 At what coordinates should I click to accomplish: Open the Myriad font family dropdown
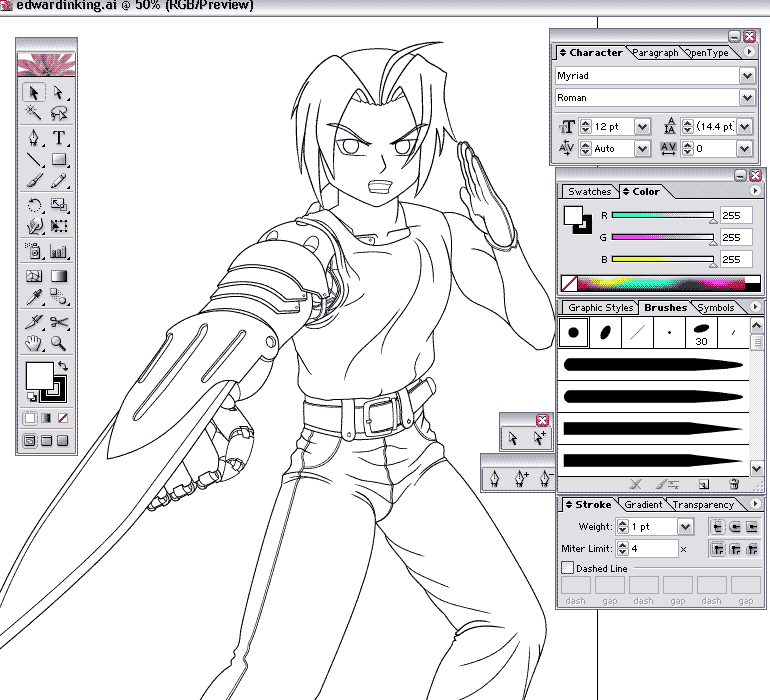pos(747,76)
